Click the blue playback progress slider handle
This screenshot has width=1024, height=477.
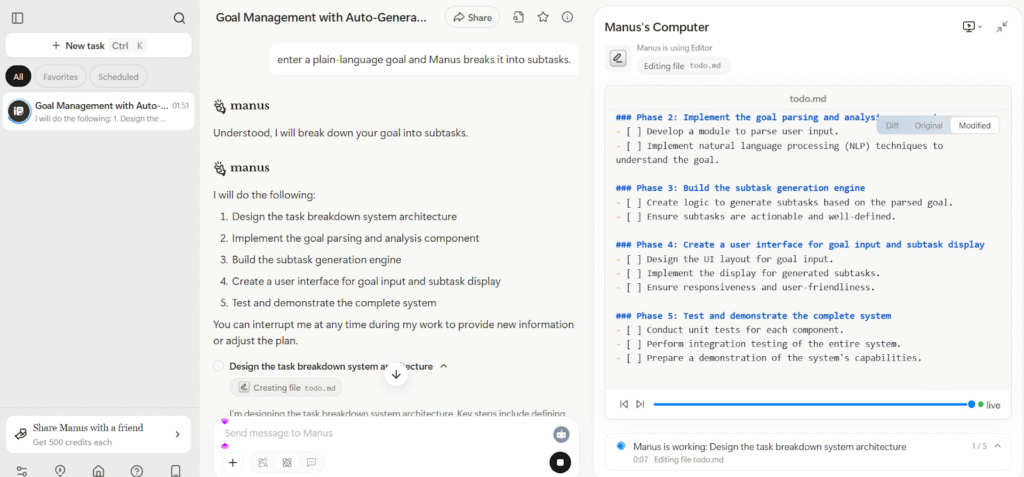click(971, 404)
